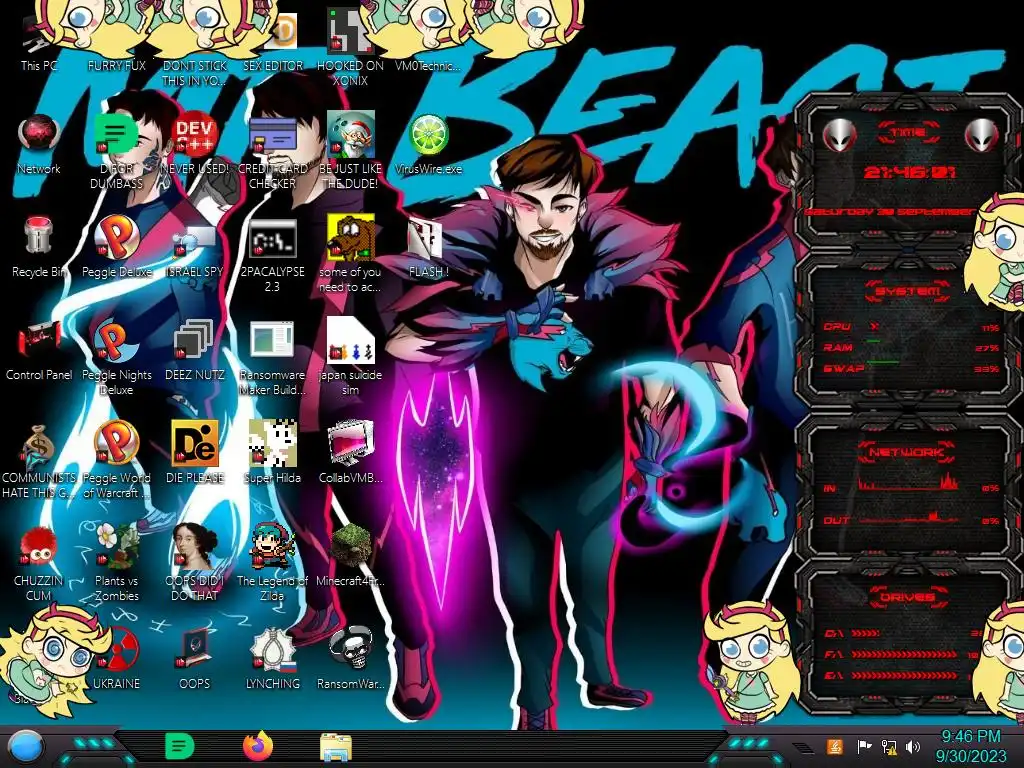
Task: Open the FLASH ! desktop shortcut
Action: [428, 247]
